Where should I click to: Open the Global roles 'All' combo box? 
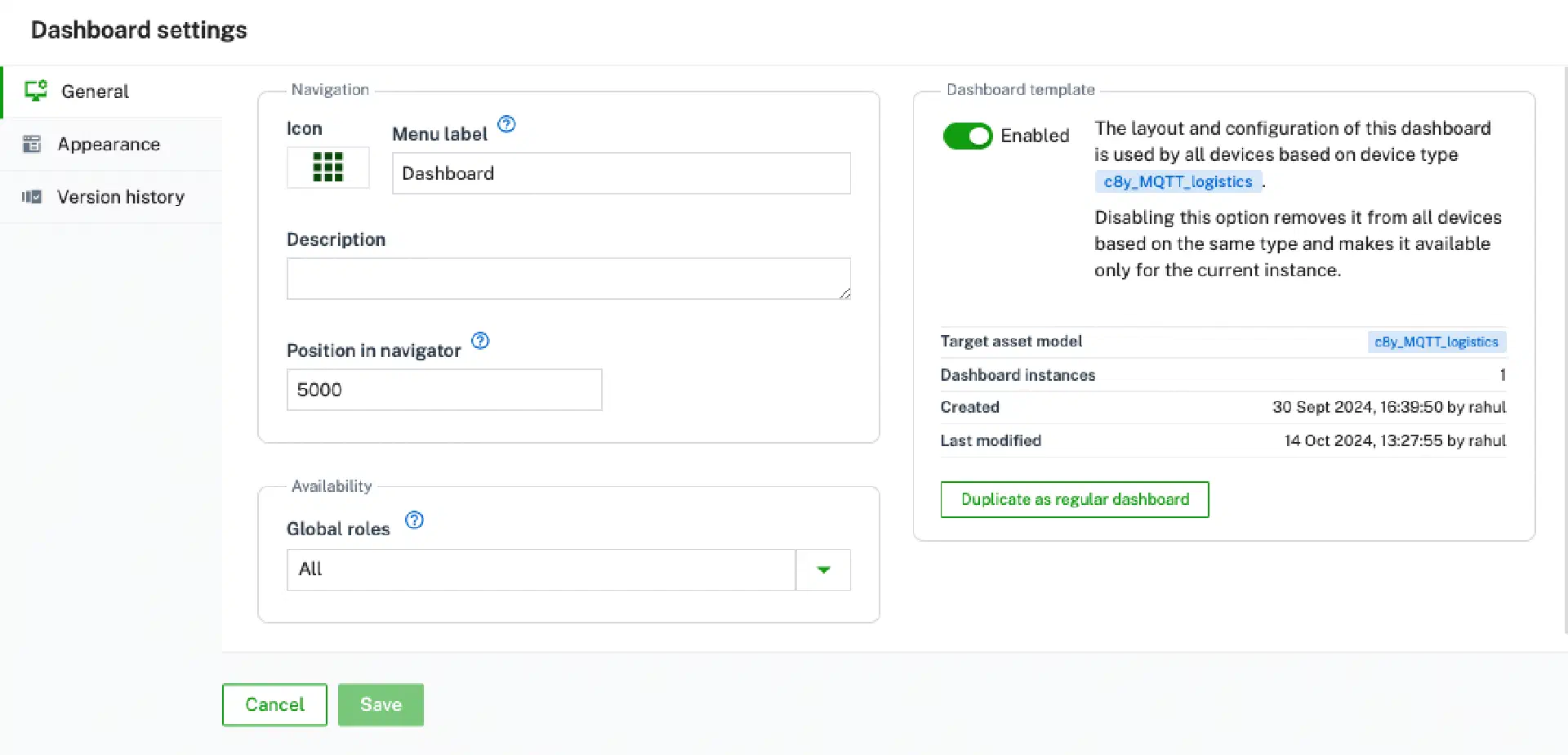[541, 570]
